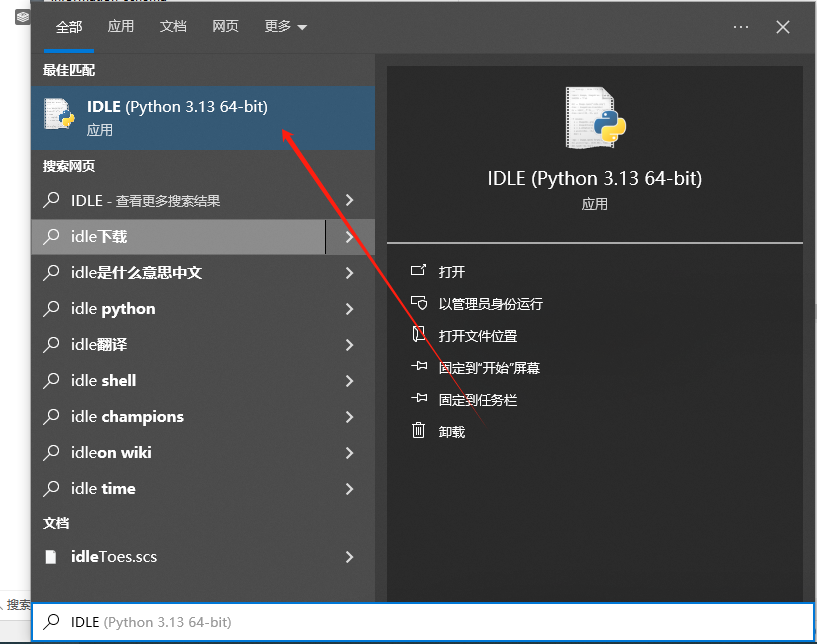Viewport: 817px width, 644px height.
Task: Switch to the 应用 tab
Action: click(x=121, y=26)
